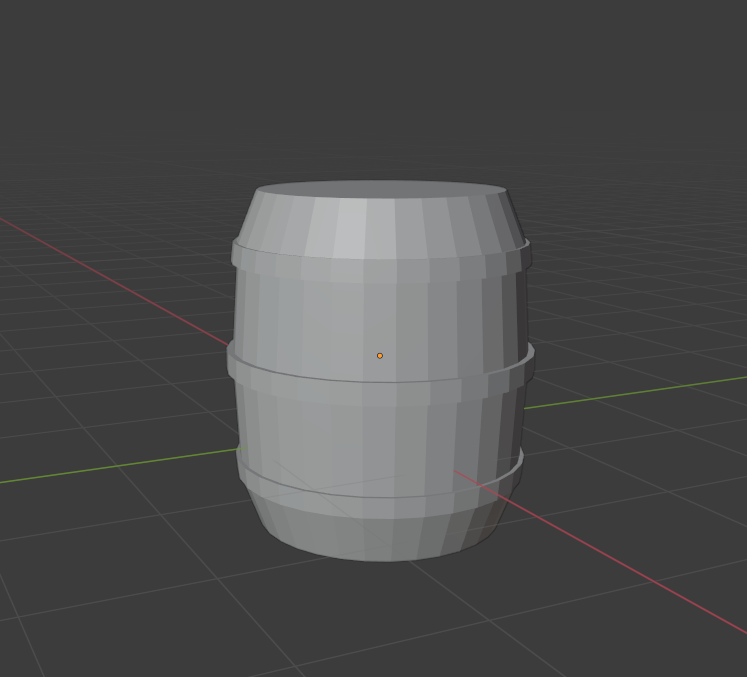Select the barrel's orange origin point
The width and height of the screenshot is (747, 677).
point(380,356)
